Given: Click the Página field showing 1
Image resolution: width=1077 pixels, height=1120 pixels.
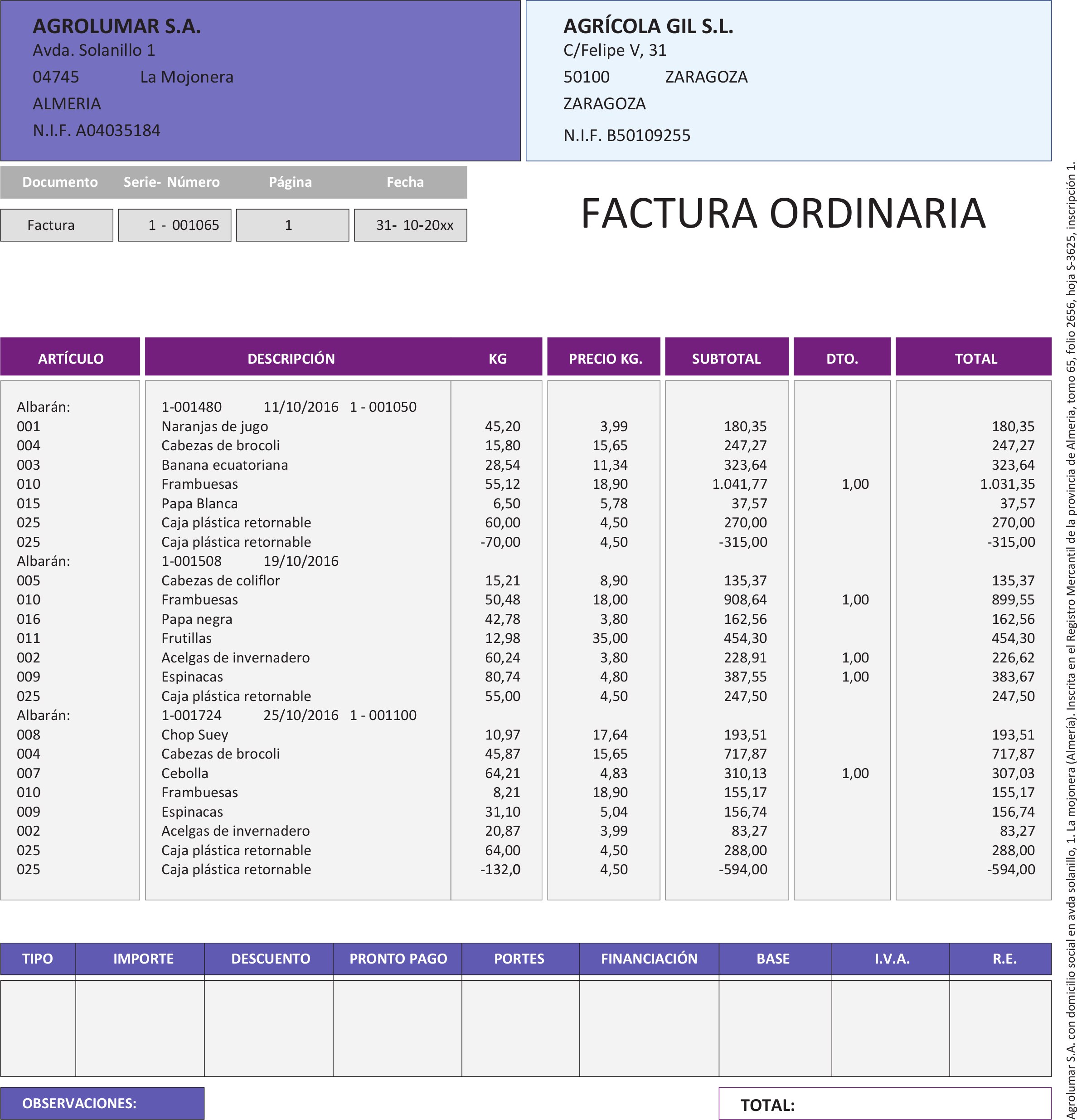Looking at the screenshot, I should [292, 225].
